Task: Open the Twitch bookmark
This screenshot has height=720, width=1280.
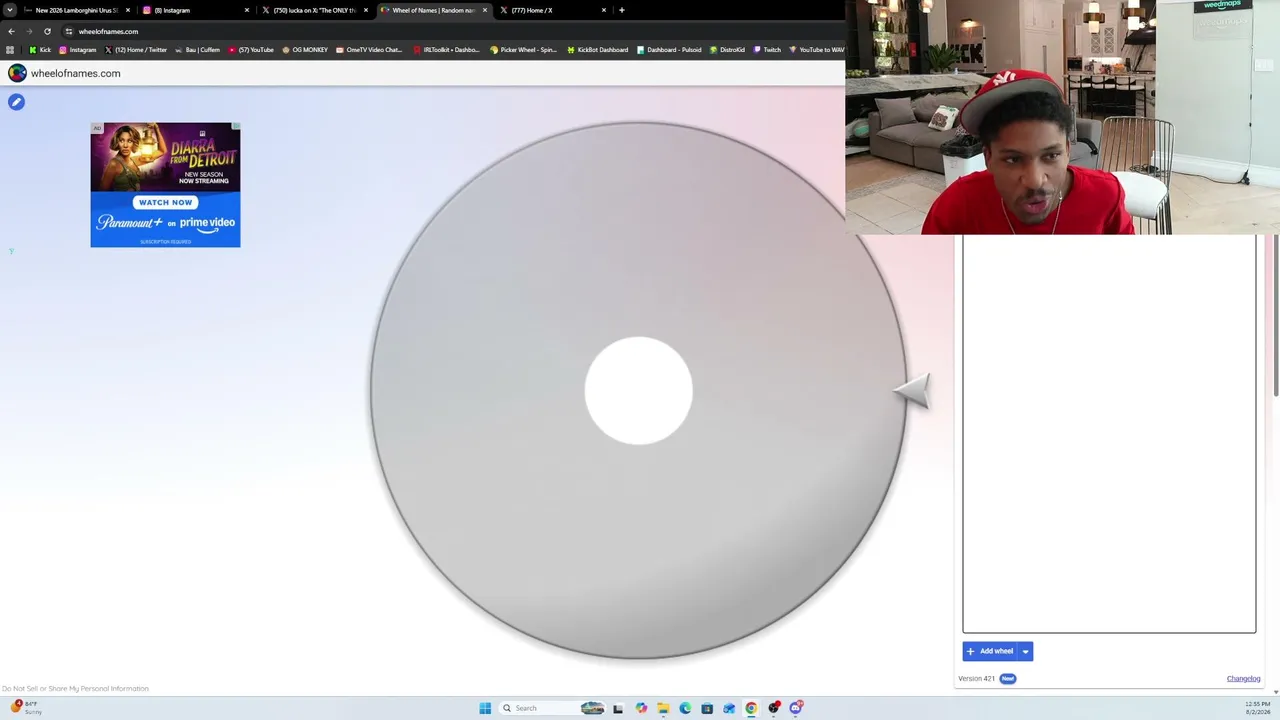Action: (767, 50)
